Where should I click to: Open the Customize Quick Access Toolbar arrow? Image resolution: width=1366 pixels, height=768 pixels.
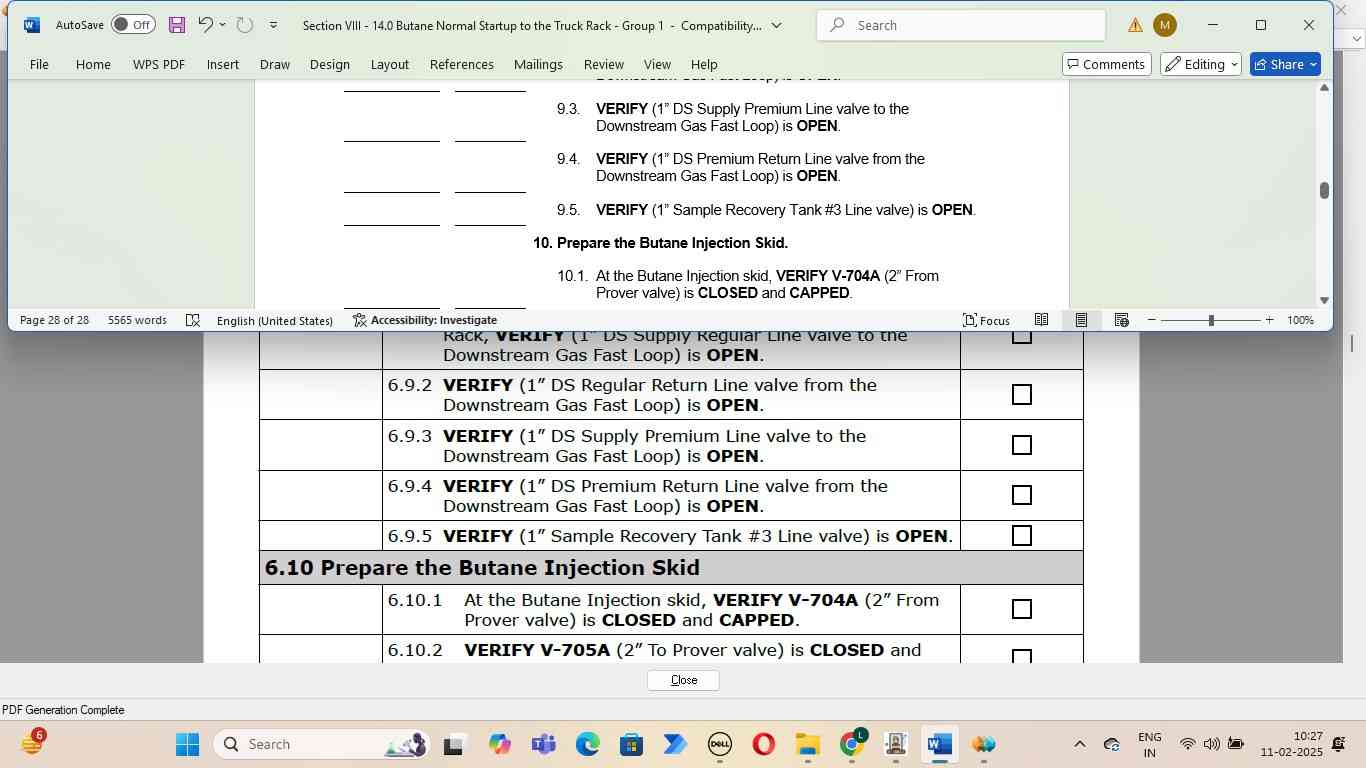tap(273, 25)
